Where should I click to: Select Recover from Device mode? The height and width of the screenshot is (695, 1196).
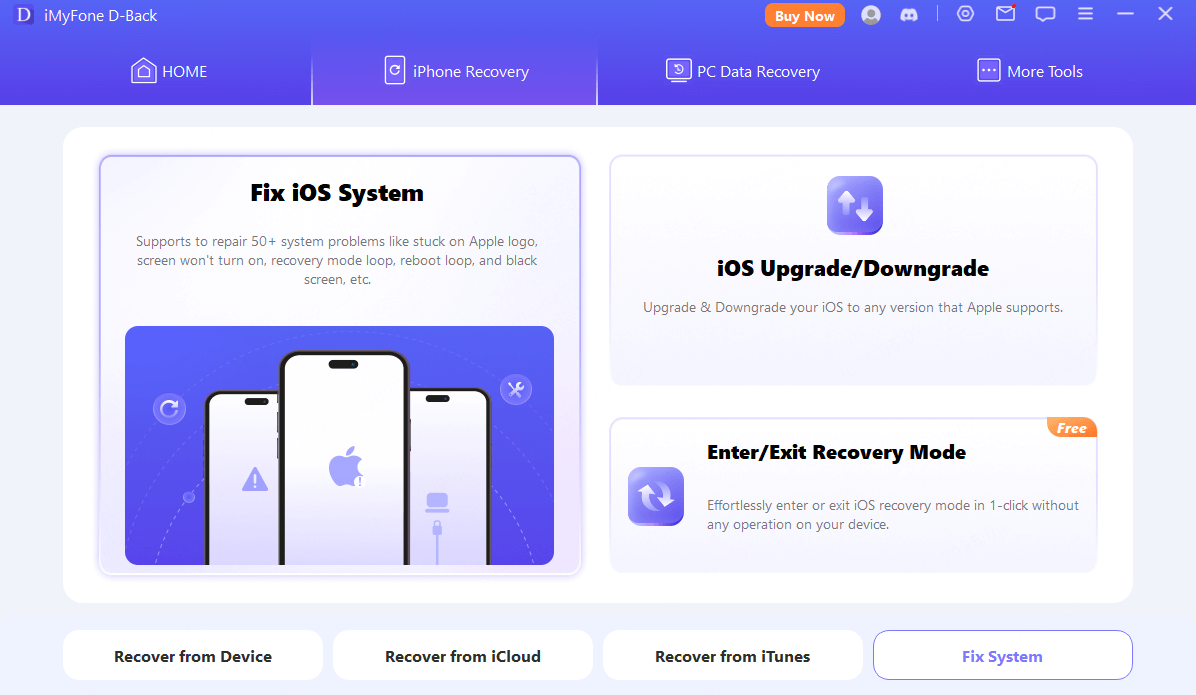point(193,655)
